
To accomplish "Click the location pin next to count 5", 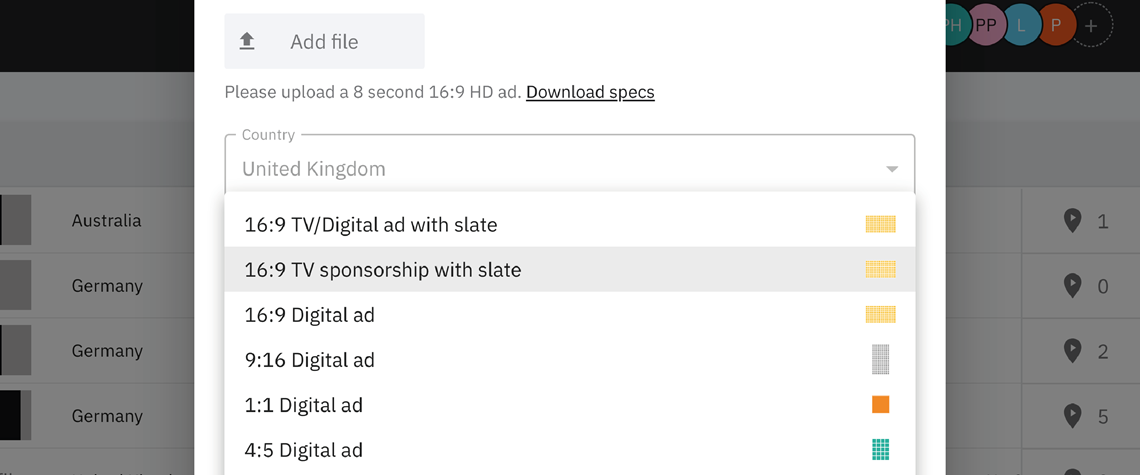I will (x=1072, y=416).
